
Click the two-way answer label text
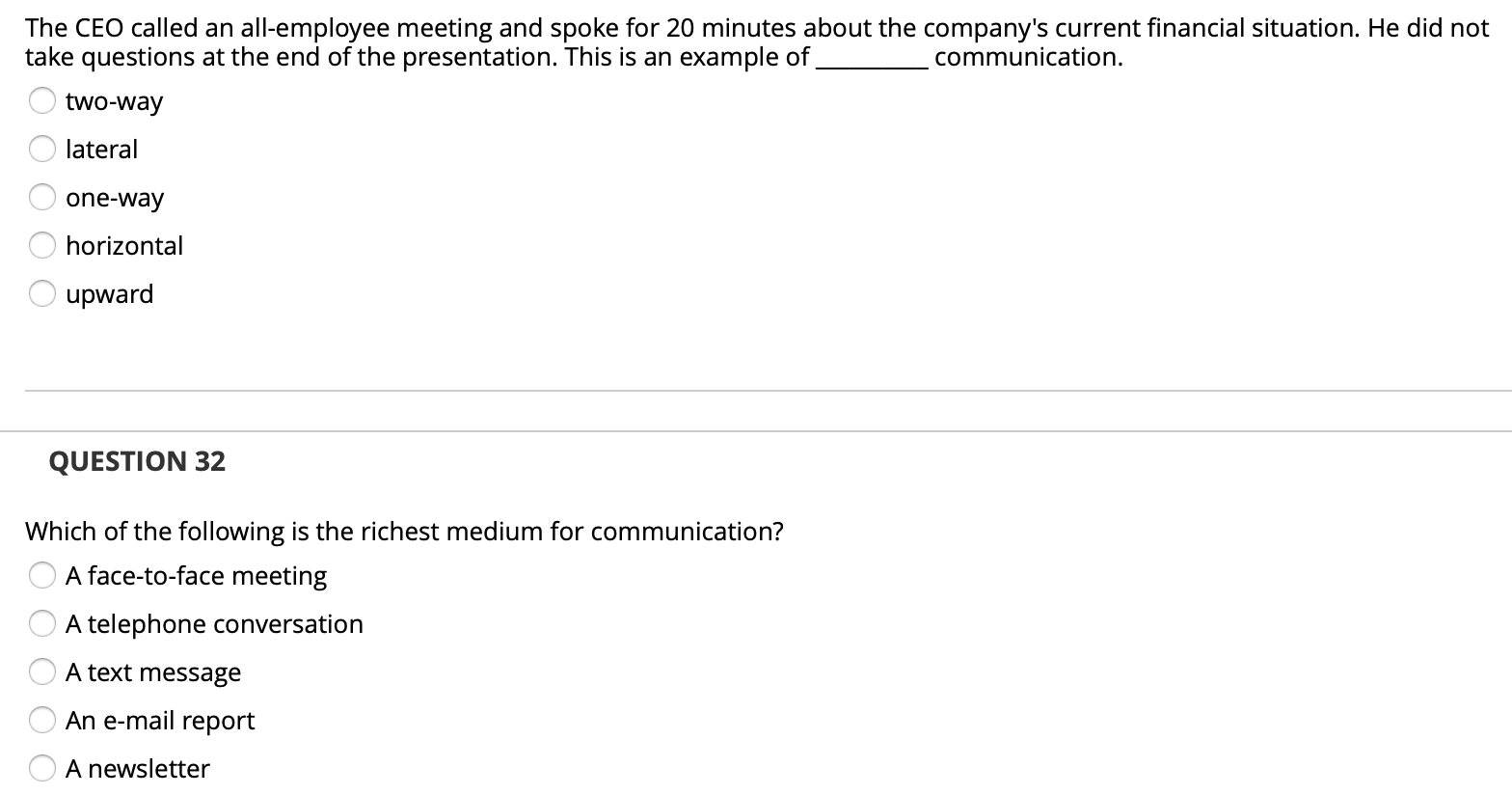pos(114,100)
